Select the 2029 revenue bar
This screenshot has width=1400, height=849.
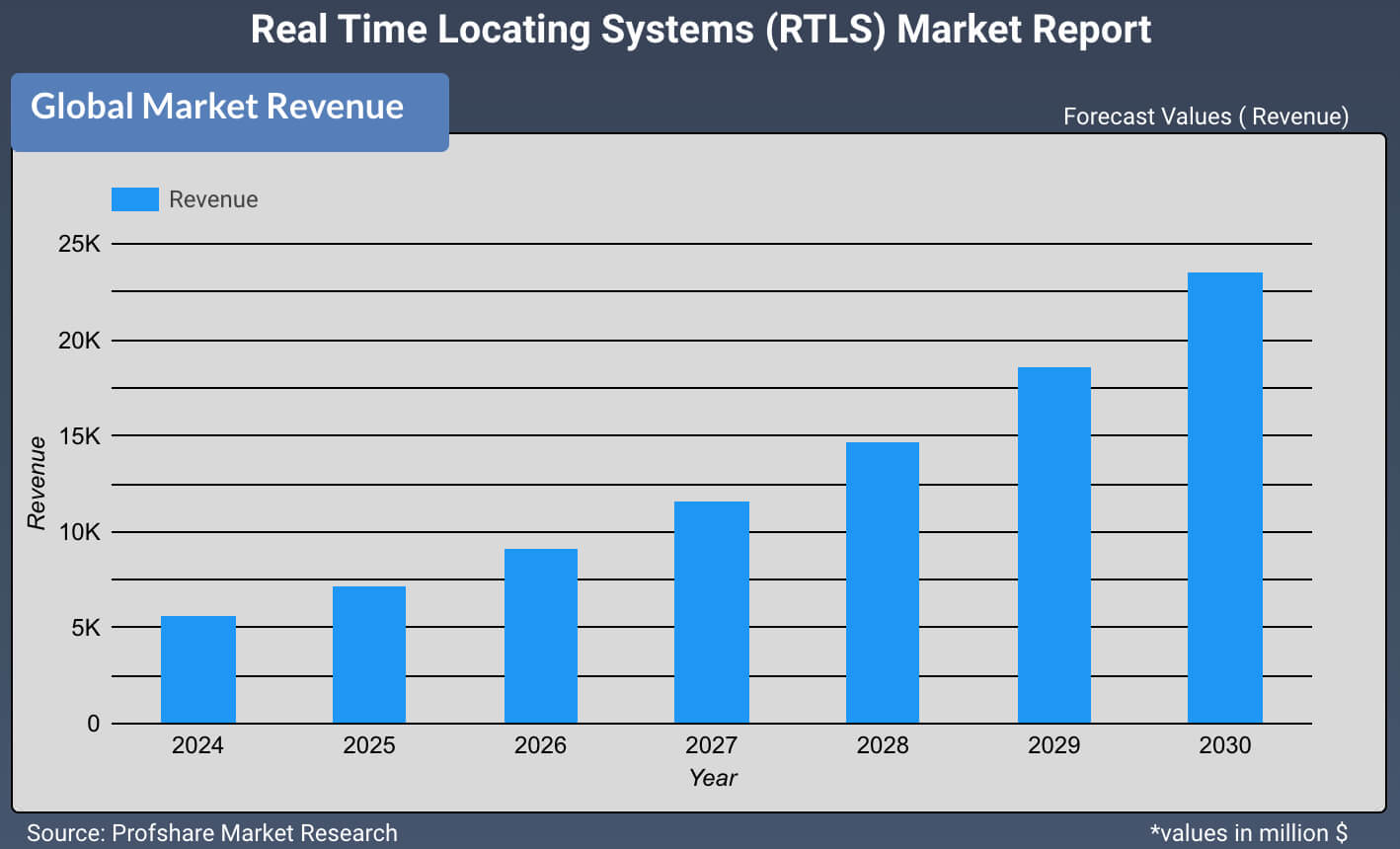pos(1054,545)
